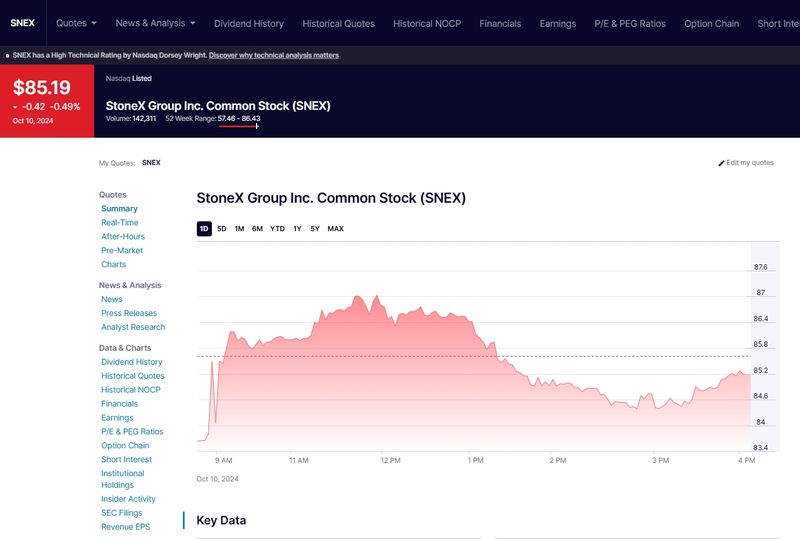Click the SNEX ticker in top bar
The height and width of the screenshot is (539, 800).
click(22, 23)
